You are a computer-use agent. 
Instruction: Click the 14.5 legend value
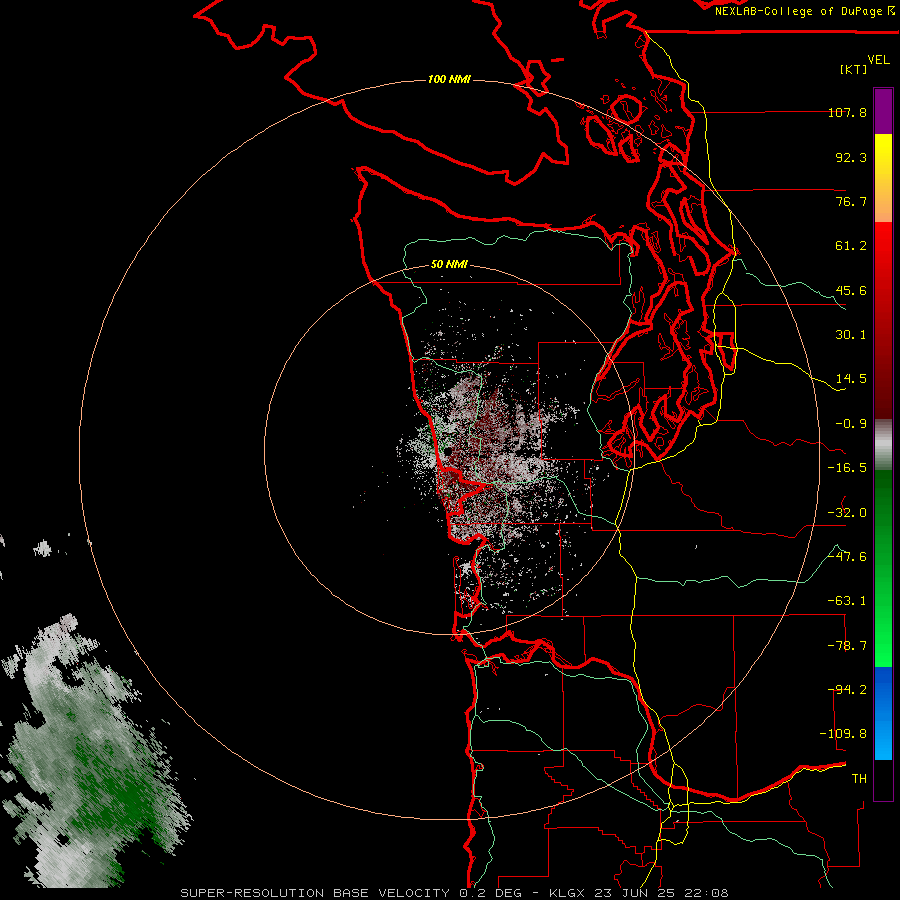pos(851,379)
